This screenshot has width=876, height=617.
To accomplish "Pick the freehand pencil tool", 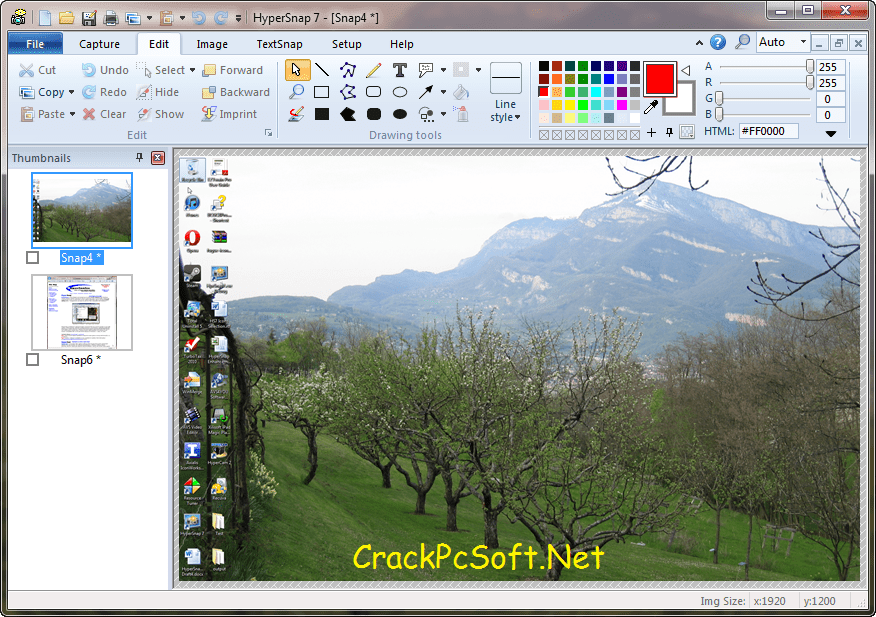I will (374, 70).
